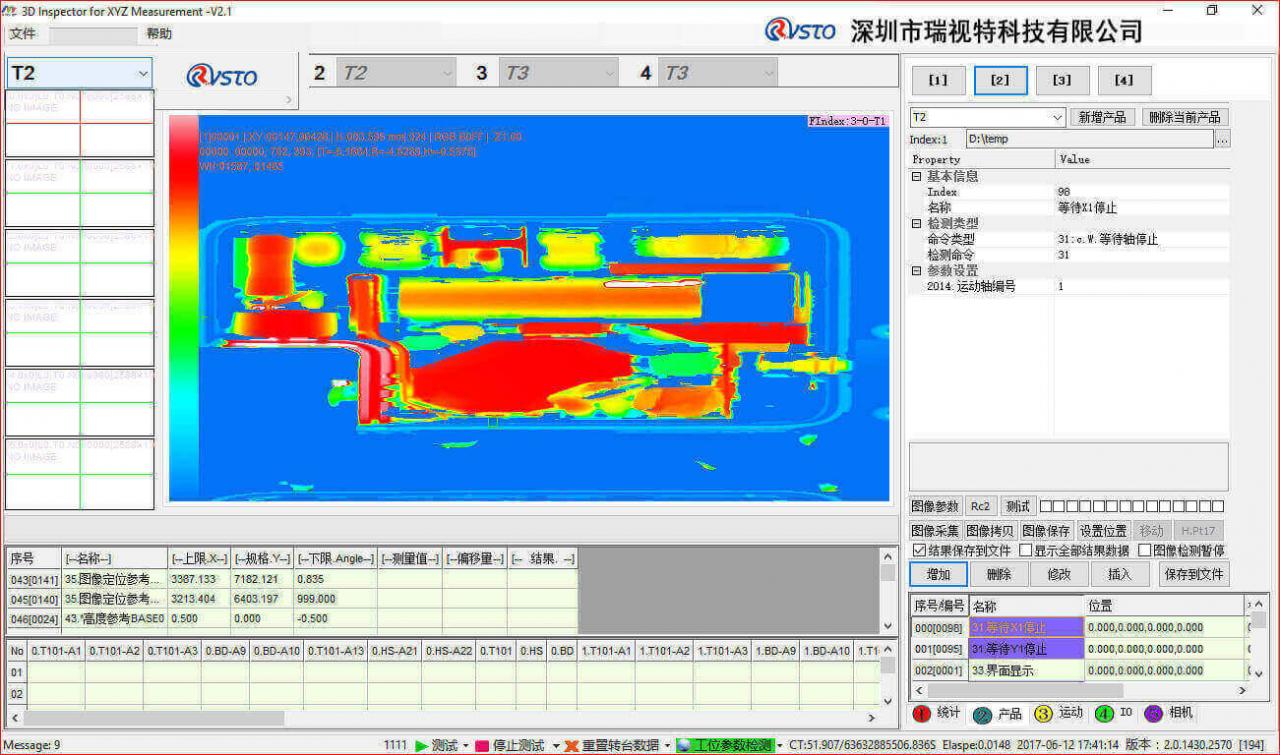Collapse the 基本信息 tree section

[916, 176]
